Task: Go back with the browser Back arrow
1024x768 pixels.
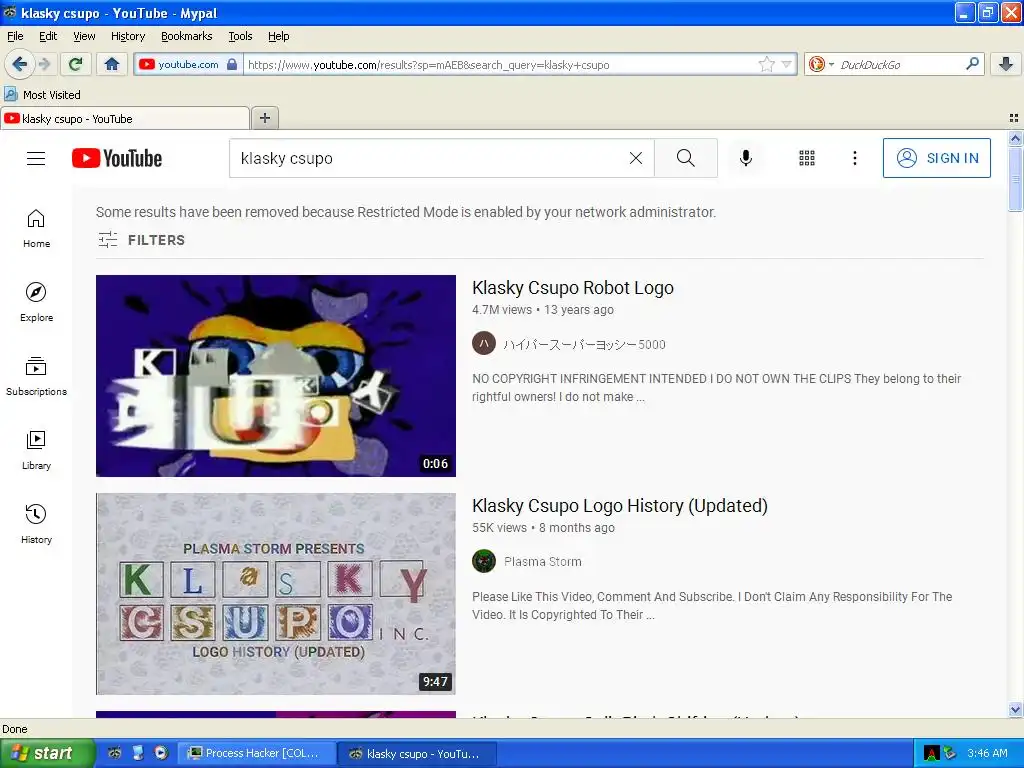Action: tap(19, 64)
